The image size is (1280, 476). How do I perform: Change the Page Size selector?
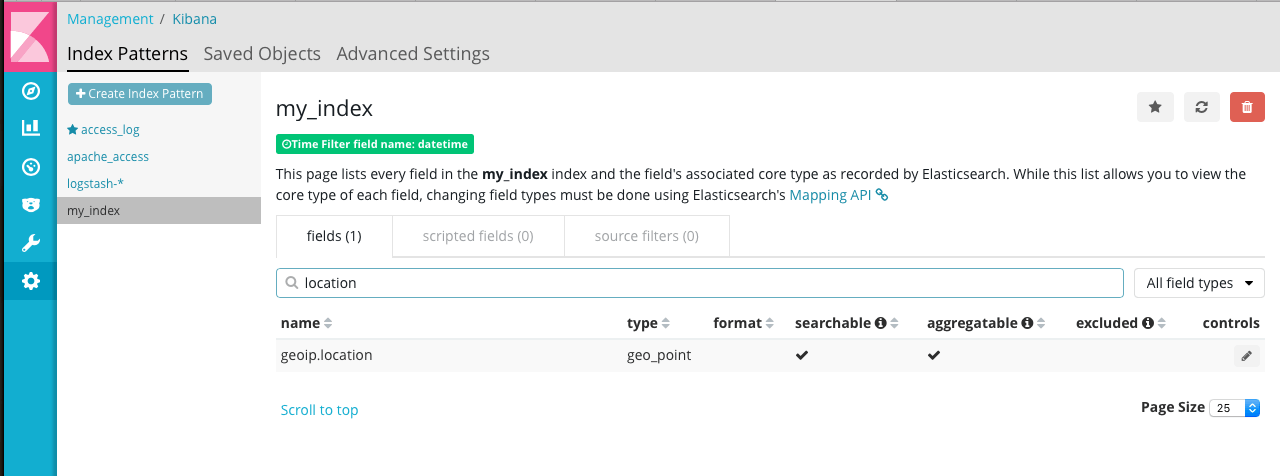1234,408
